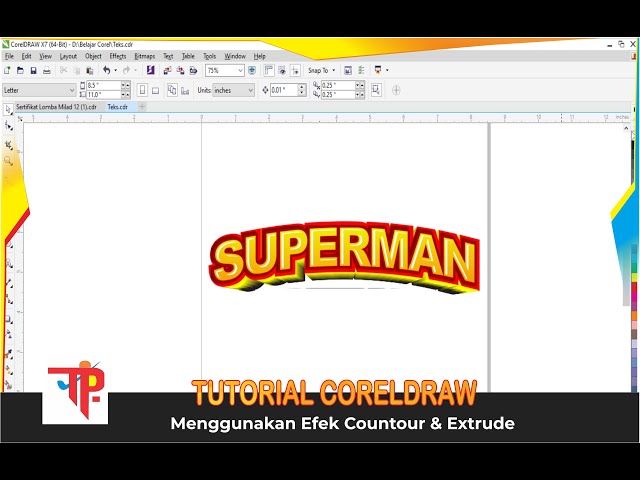Select the Shape tool
Screen dimensions: 640x480
coord(8,126)
